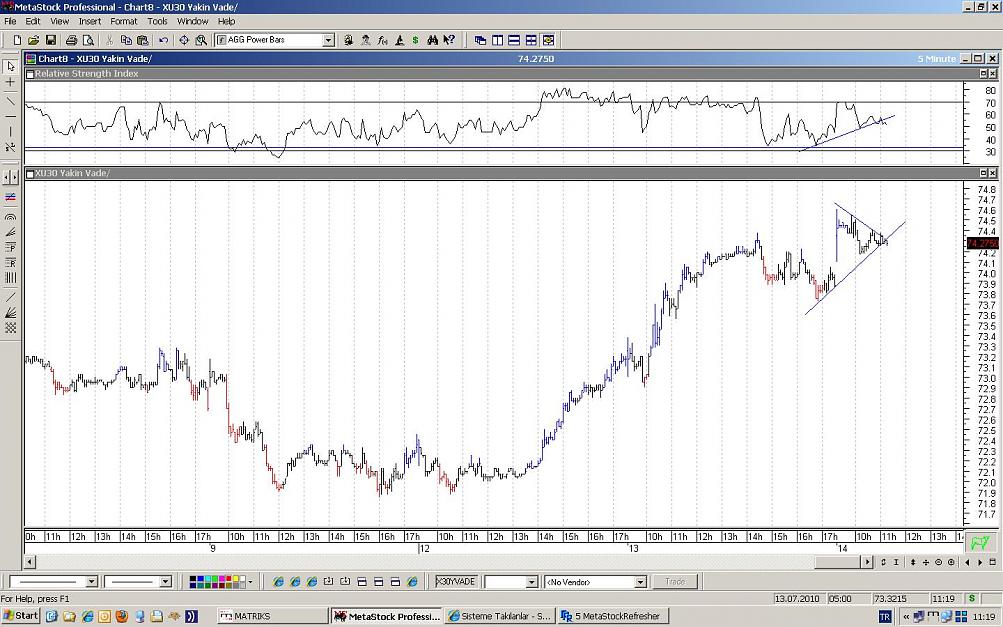This screenshot has height=627, width=1003.
Task: Click the Undo arrow icon
Action: [162, 40]
